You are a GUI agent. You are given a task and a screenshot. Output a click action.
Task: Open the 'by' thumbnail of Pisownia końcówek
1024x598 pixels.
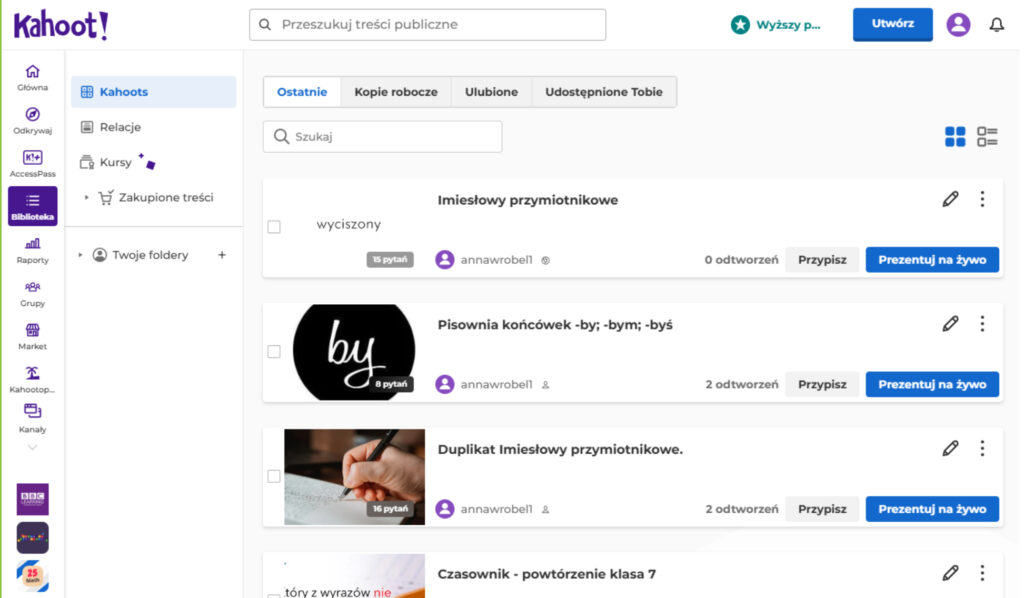tap(354, 352)
